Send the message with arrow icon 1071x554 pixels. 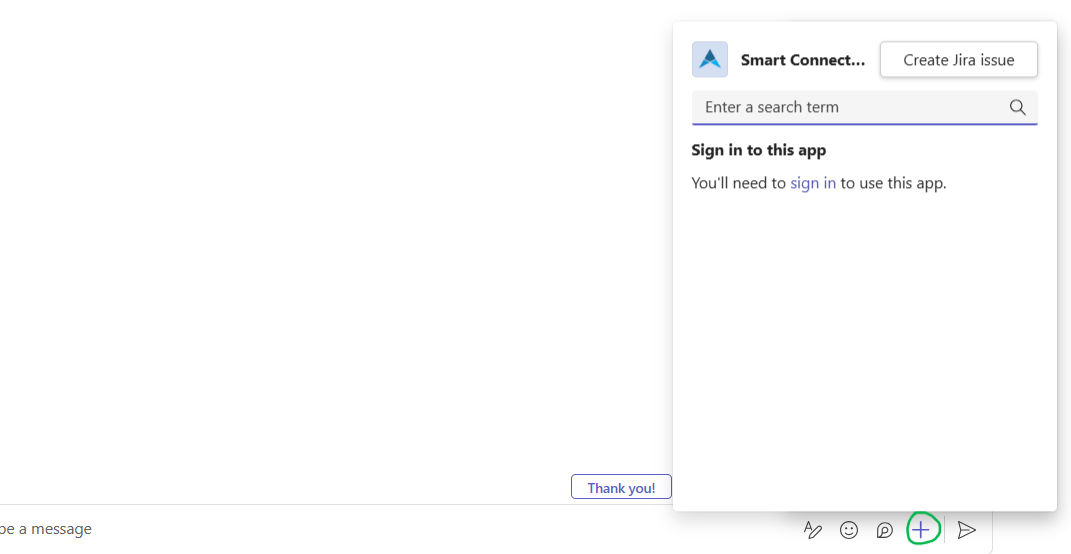[966, 530]
